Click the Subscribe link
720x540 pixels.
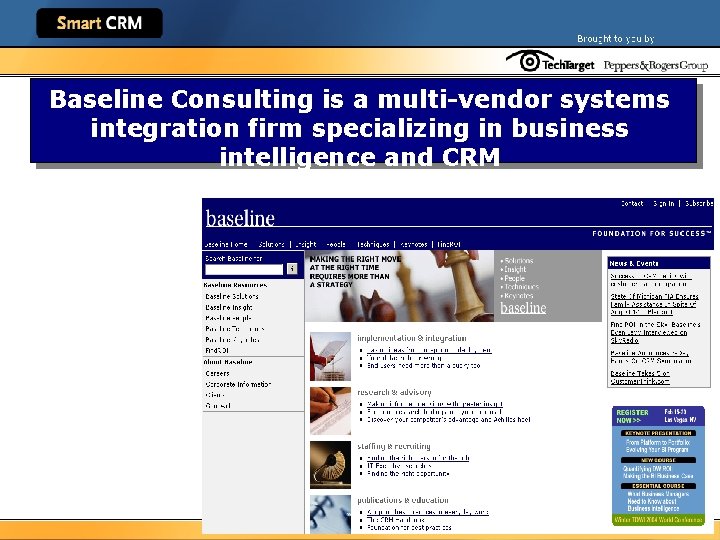pyautogui.click(x=698, y=203)
